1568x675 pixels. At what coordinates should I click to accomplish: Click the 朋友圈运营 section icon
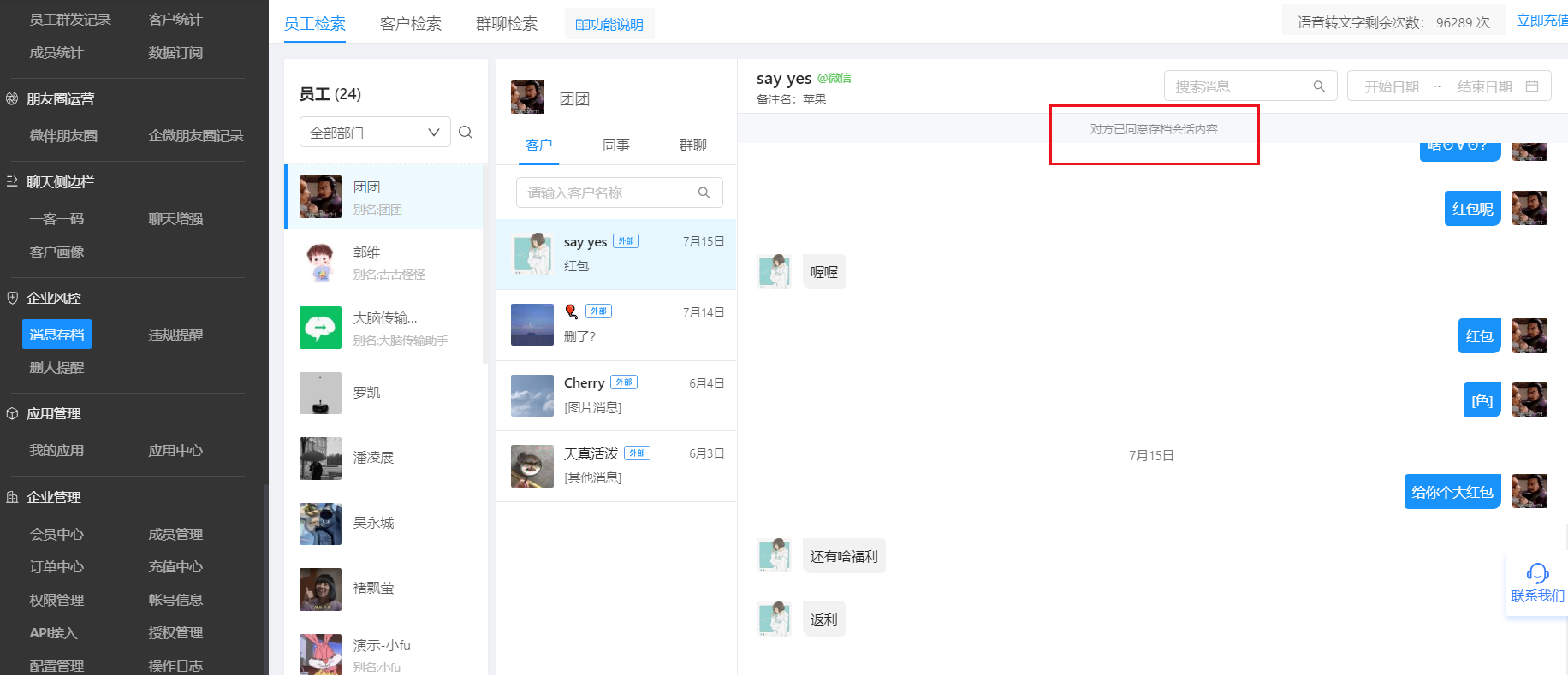click(x=12, y=98)
